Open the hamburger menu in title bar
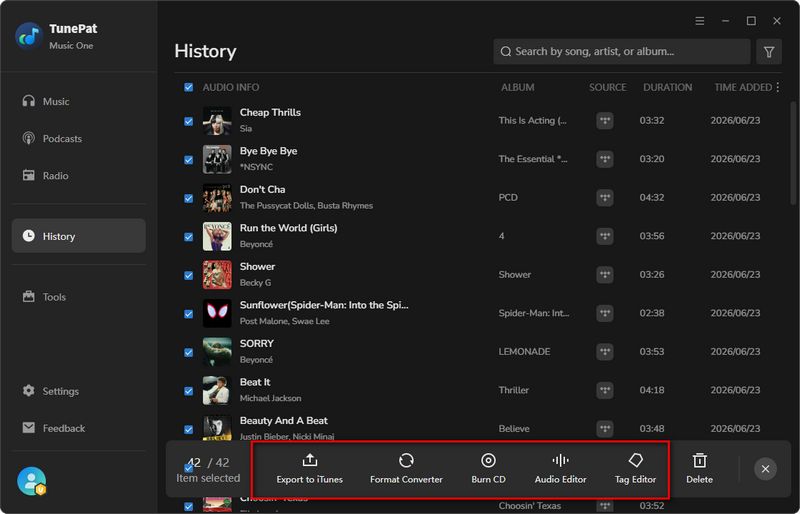800x514 pixels. coord(699,21)
